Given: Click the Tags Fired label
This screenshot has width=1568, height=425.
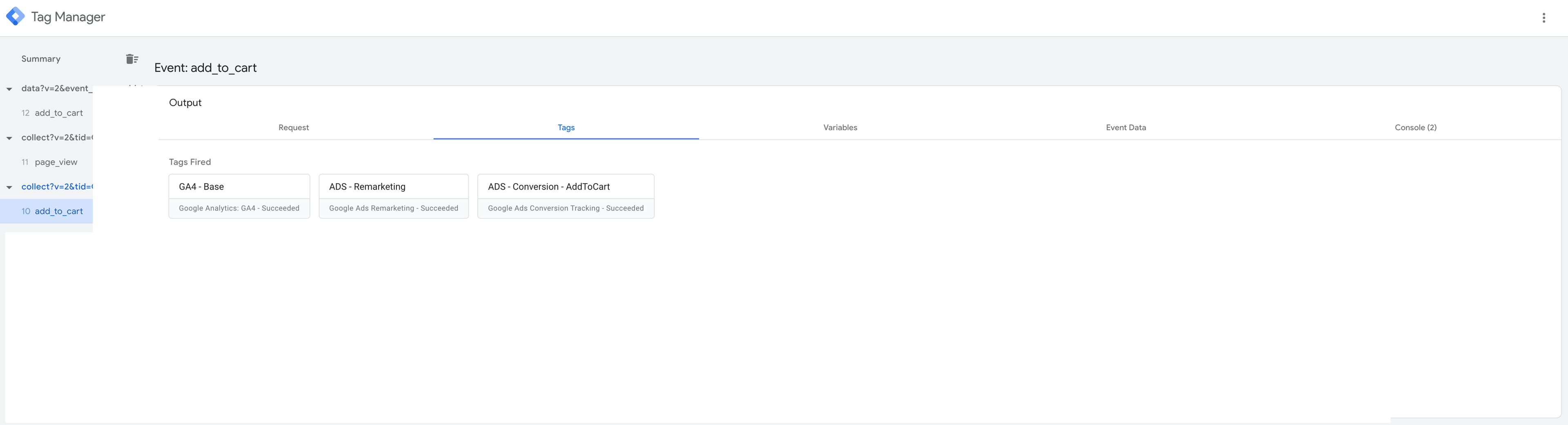Looking at the screenshot, I should pos(190,162).
